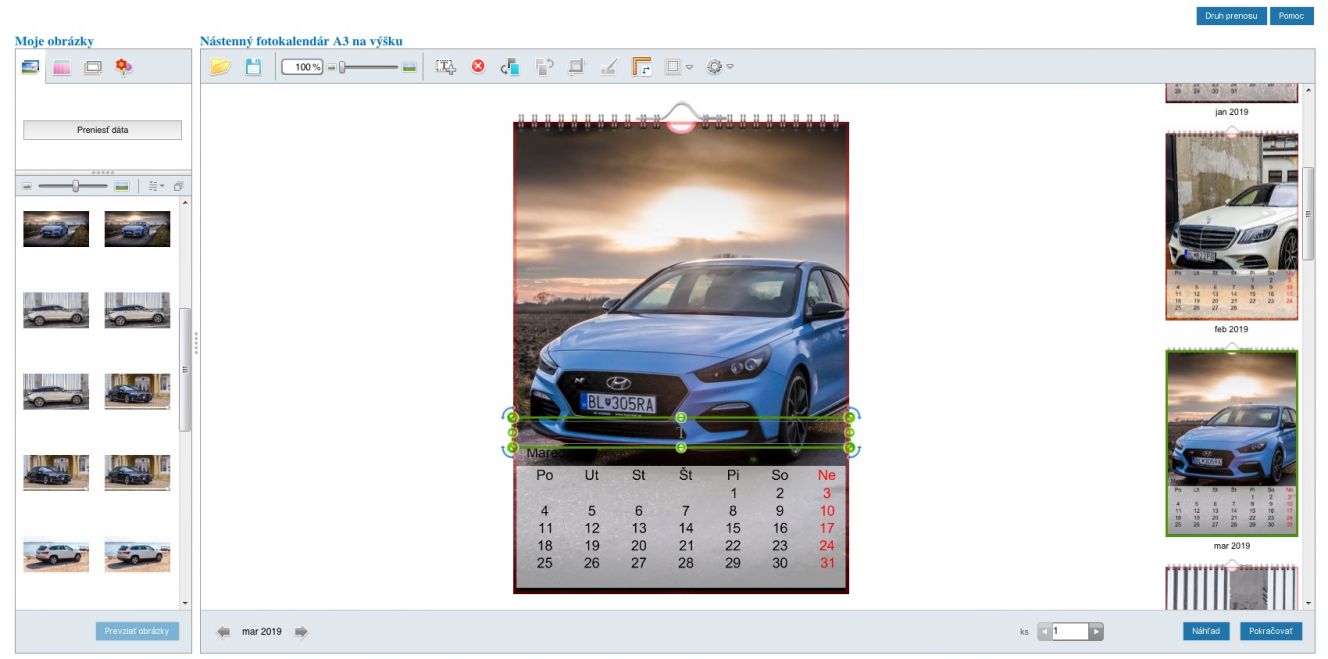1328x659 pixels.
Task: Click the page list scrollbar thumb
Action: pos(1309,213)
